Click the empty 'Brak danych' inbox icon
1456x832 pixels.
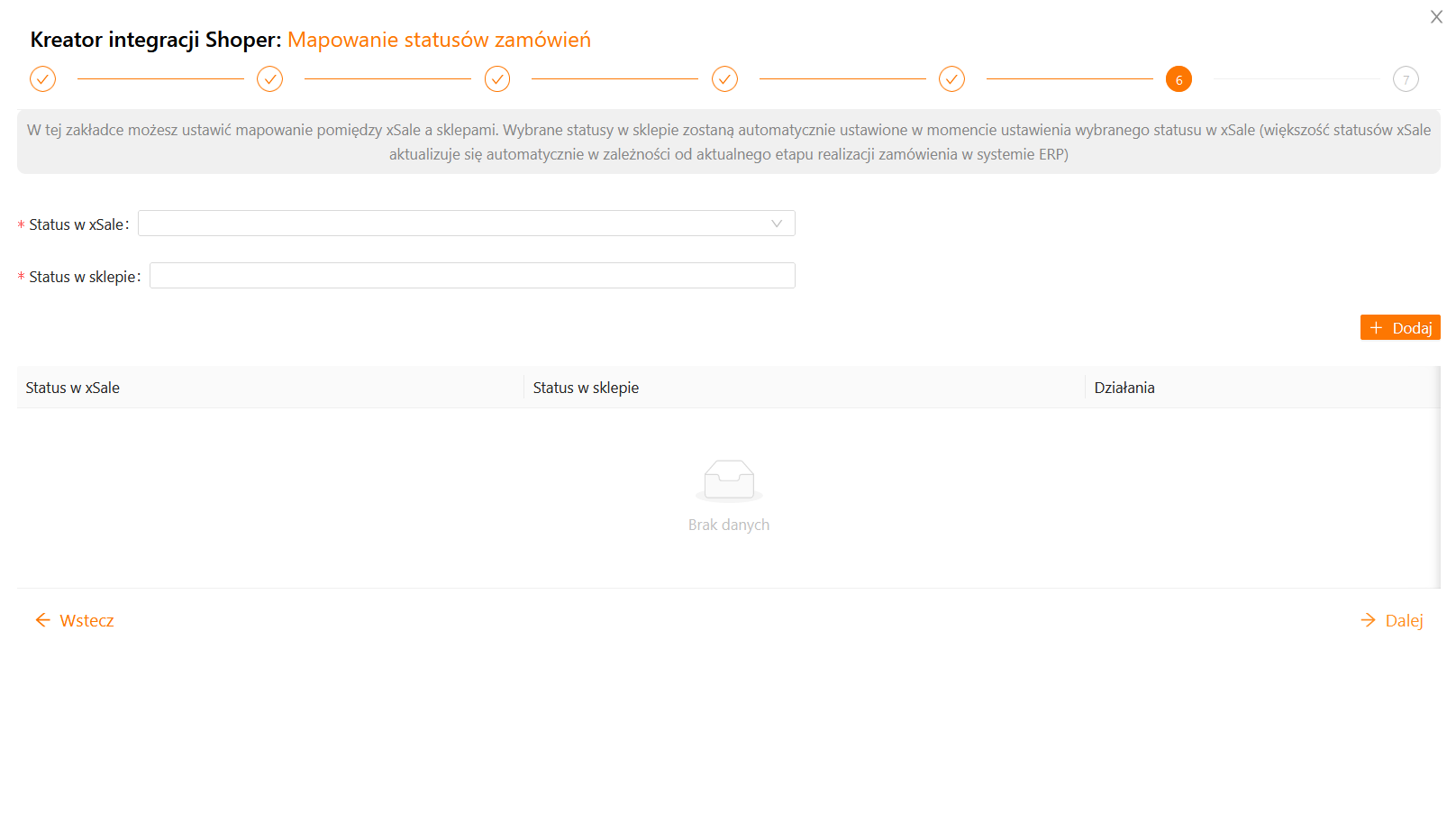pos(729,480)
